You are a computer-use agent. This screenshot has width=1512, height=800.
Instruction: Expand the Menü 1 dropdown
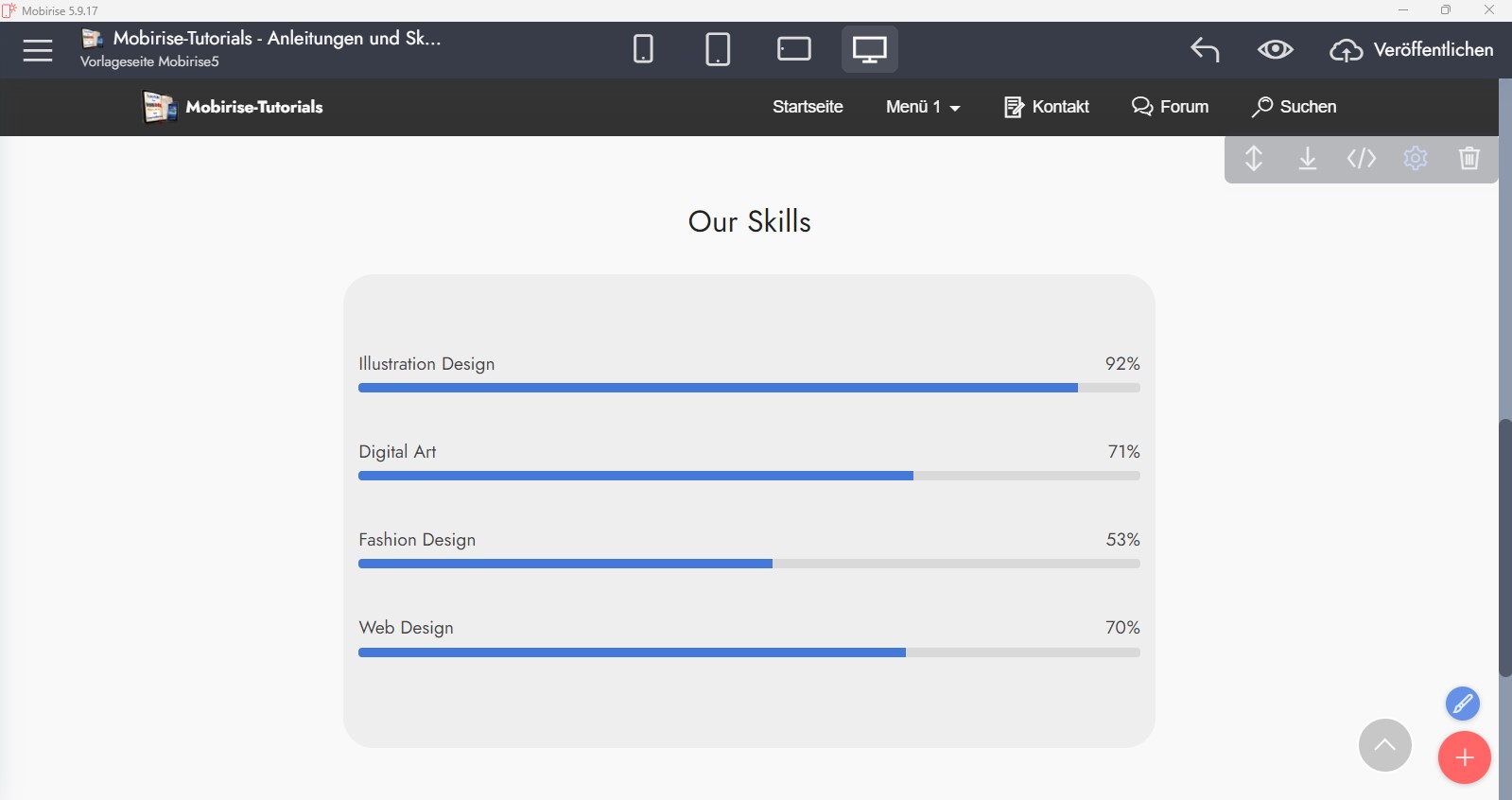click(x=923, y=107)
